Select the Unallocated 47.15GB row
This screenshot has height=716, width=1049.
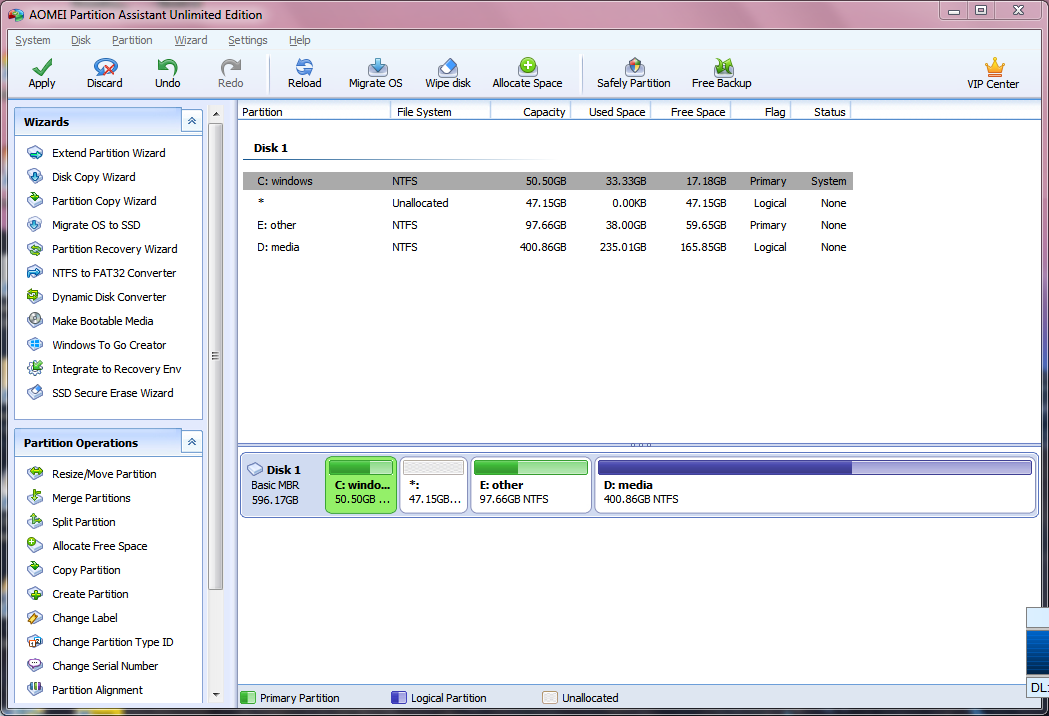[x=548, y=203]
